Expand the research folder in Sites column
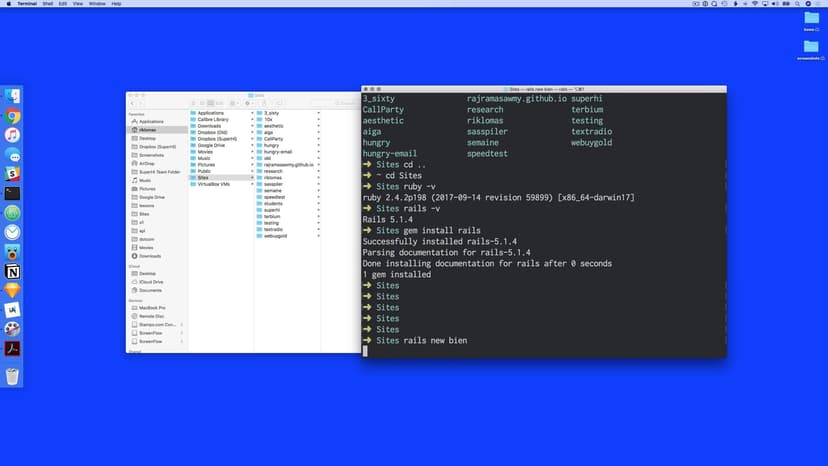 click(319, 171)
